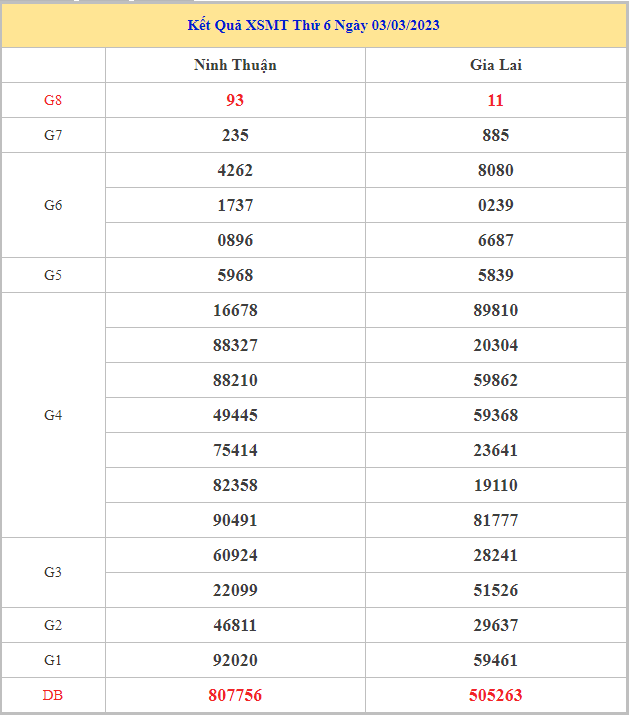Viewport: 630px width, 716px height.
Task: Select Ninh Thuận G7 number 235
Action: [x=235, y=135]
